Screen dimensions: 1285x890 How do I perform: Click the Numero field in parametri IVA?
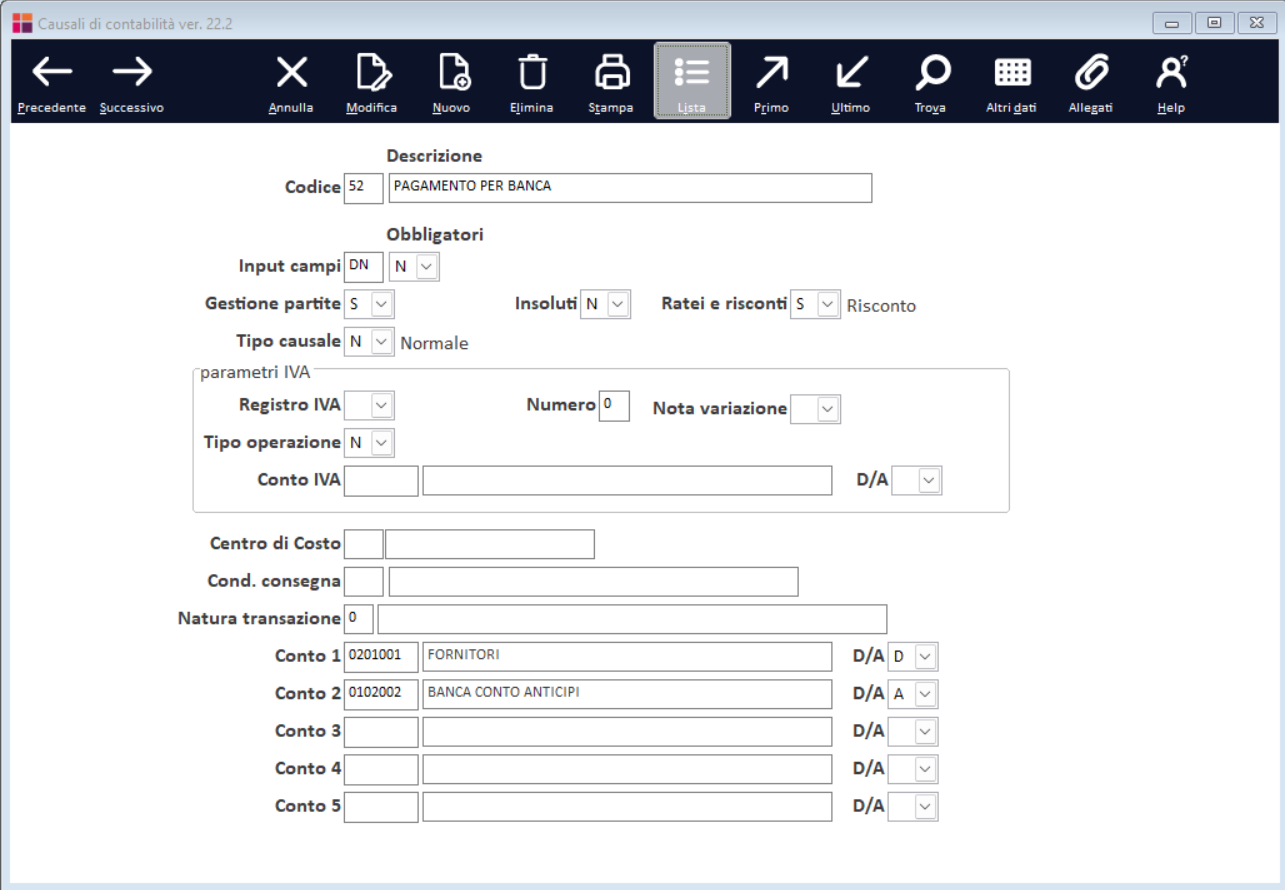(614, 406)
